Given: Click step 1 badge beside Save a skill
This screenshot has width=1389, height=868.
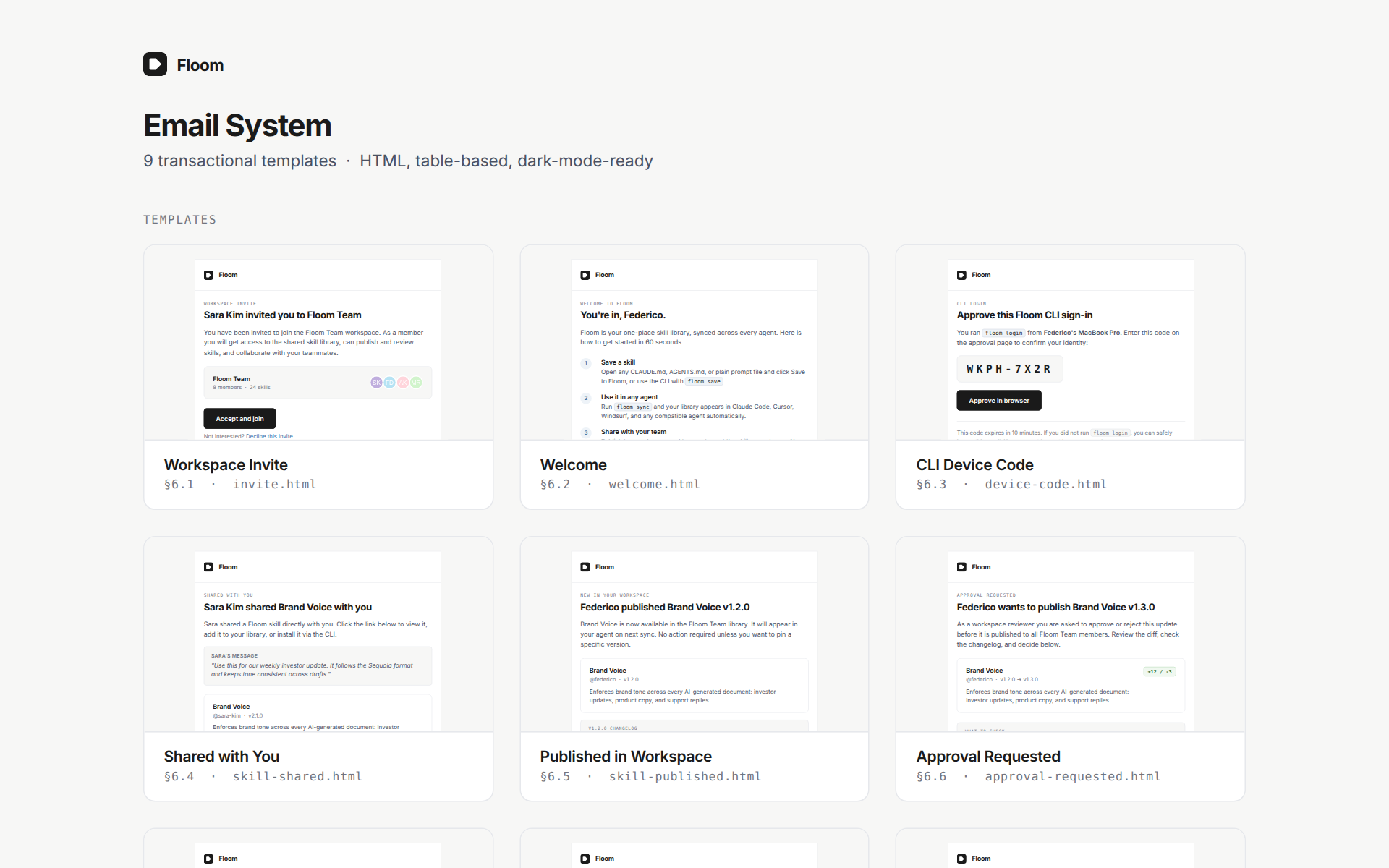Looking at the screenshot, I should [586, 363].
